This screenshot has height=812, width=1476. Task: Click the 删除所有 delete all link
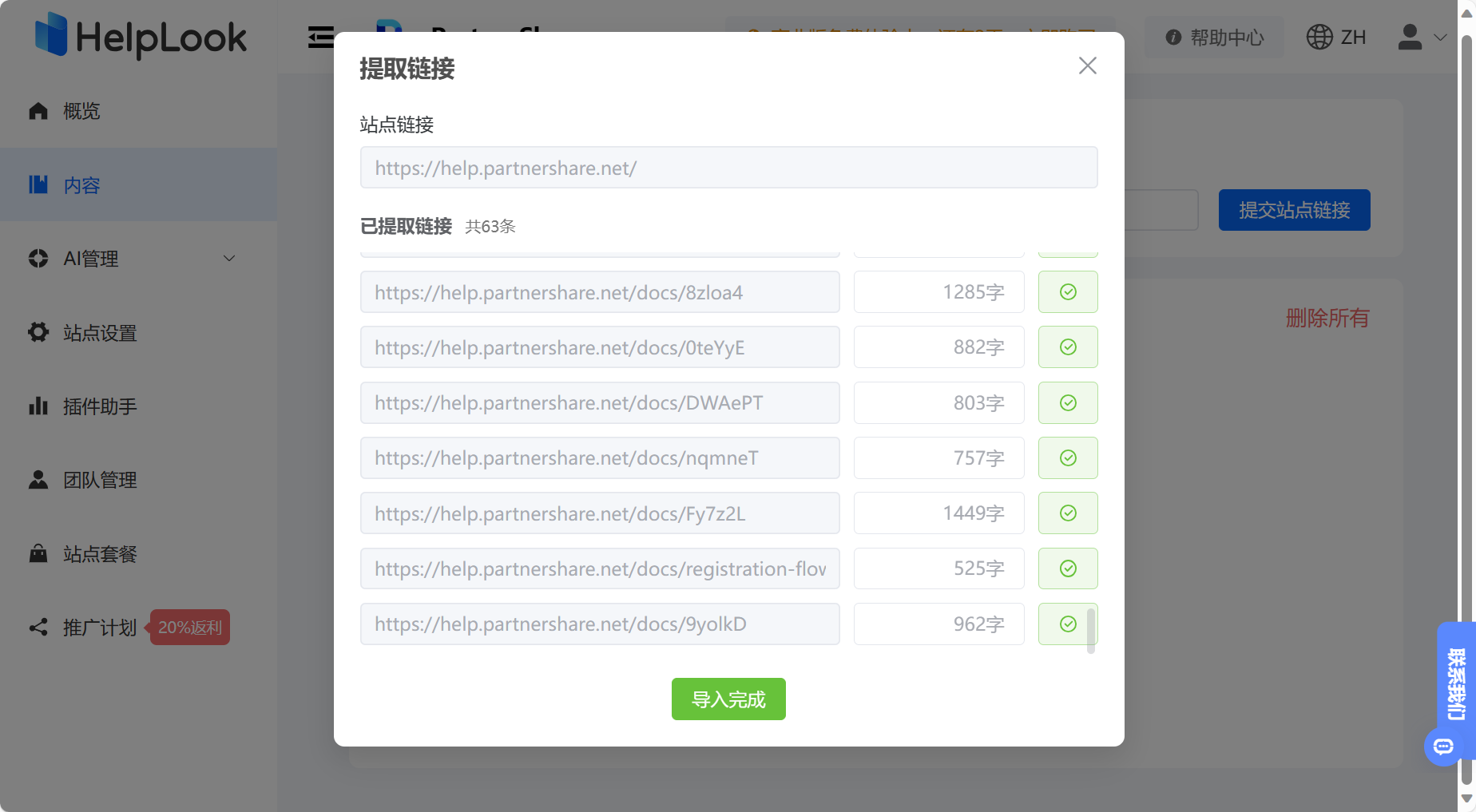click(x=1327, y=318)
